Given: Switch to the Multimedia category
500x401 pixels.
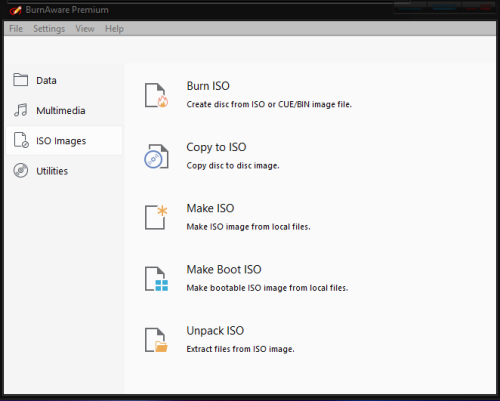Looking at the screenshot, I should coord(61,110).
